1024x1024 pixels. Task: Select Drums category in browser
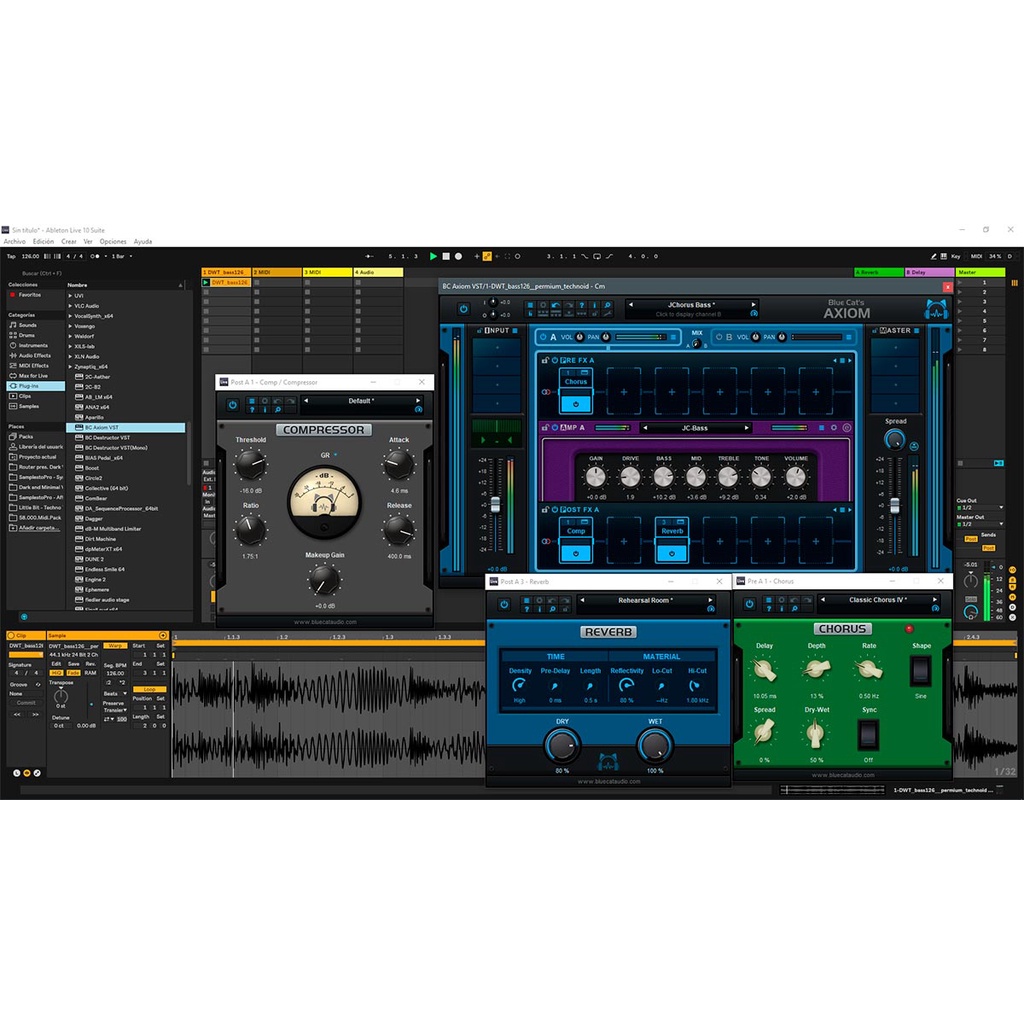coord(27,335)
